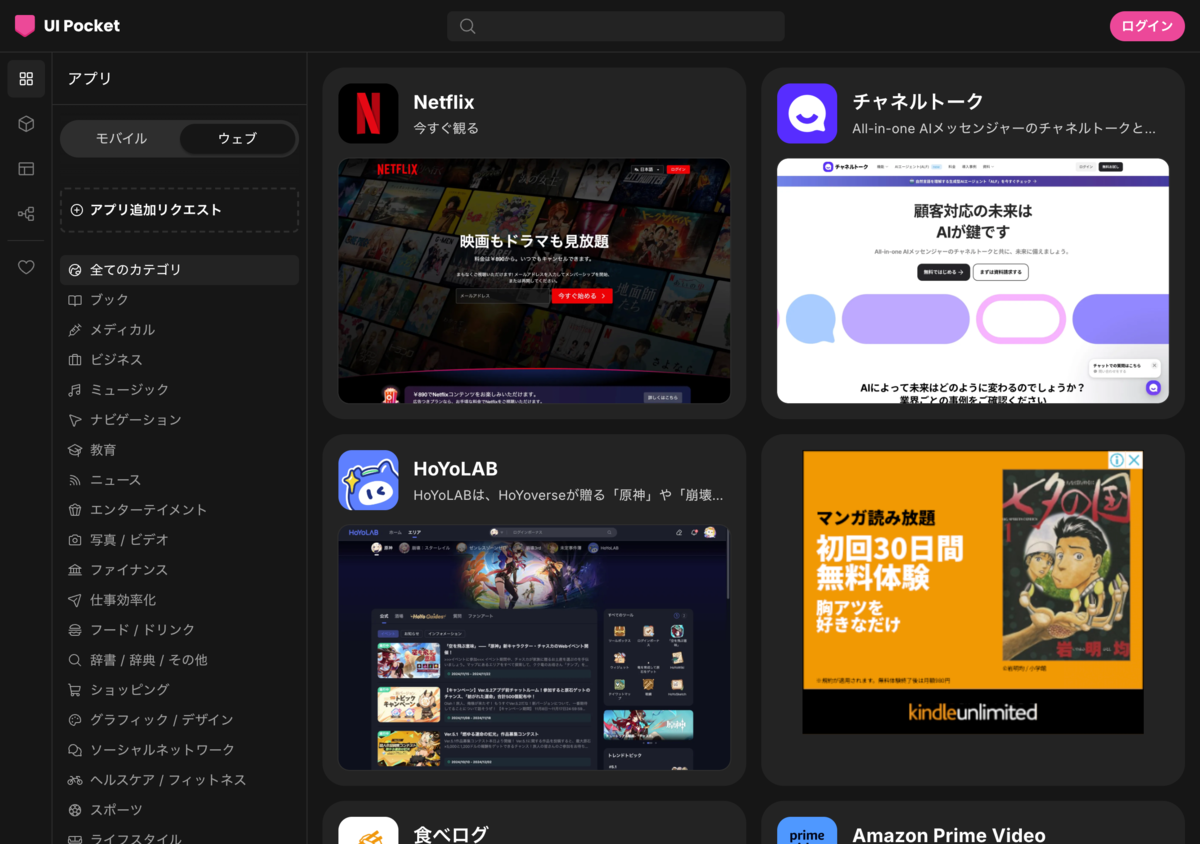Viewport: 1200px width, 844px height.
Task: Click the ログイン button
Action: click(x=1147, y=26)
